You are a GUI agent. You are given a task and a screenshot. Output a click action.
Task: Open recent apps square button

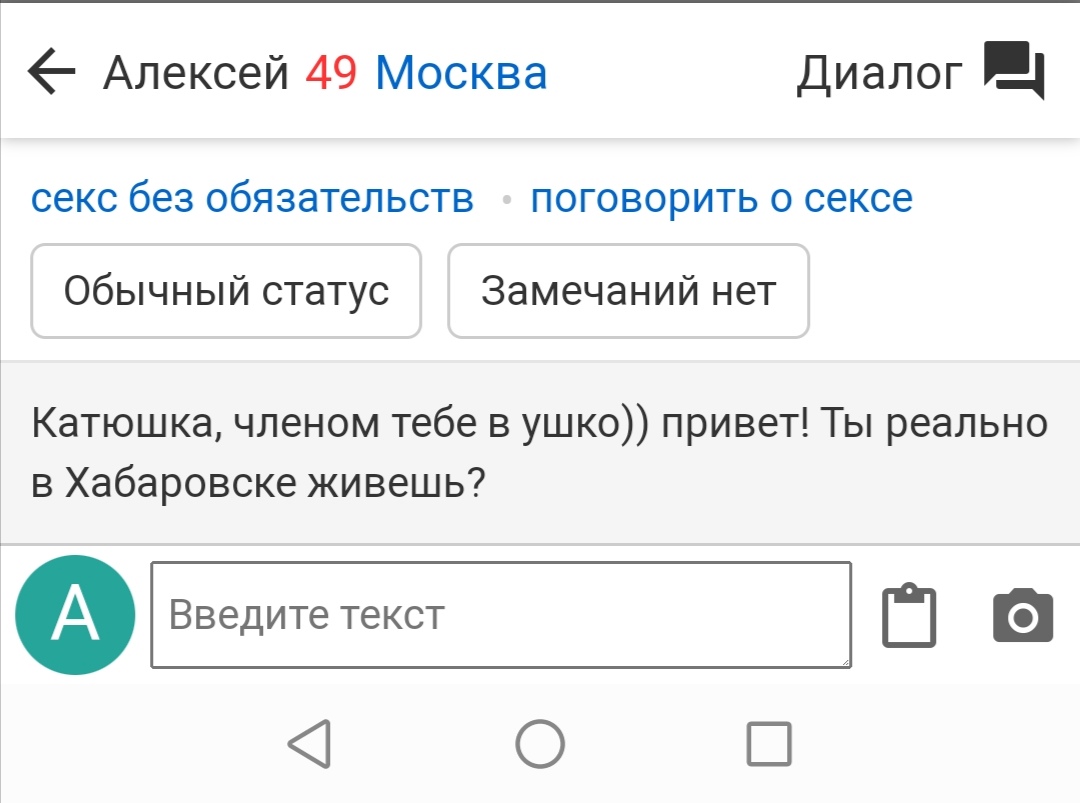click(x=769, y=744)
